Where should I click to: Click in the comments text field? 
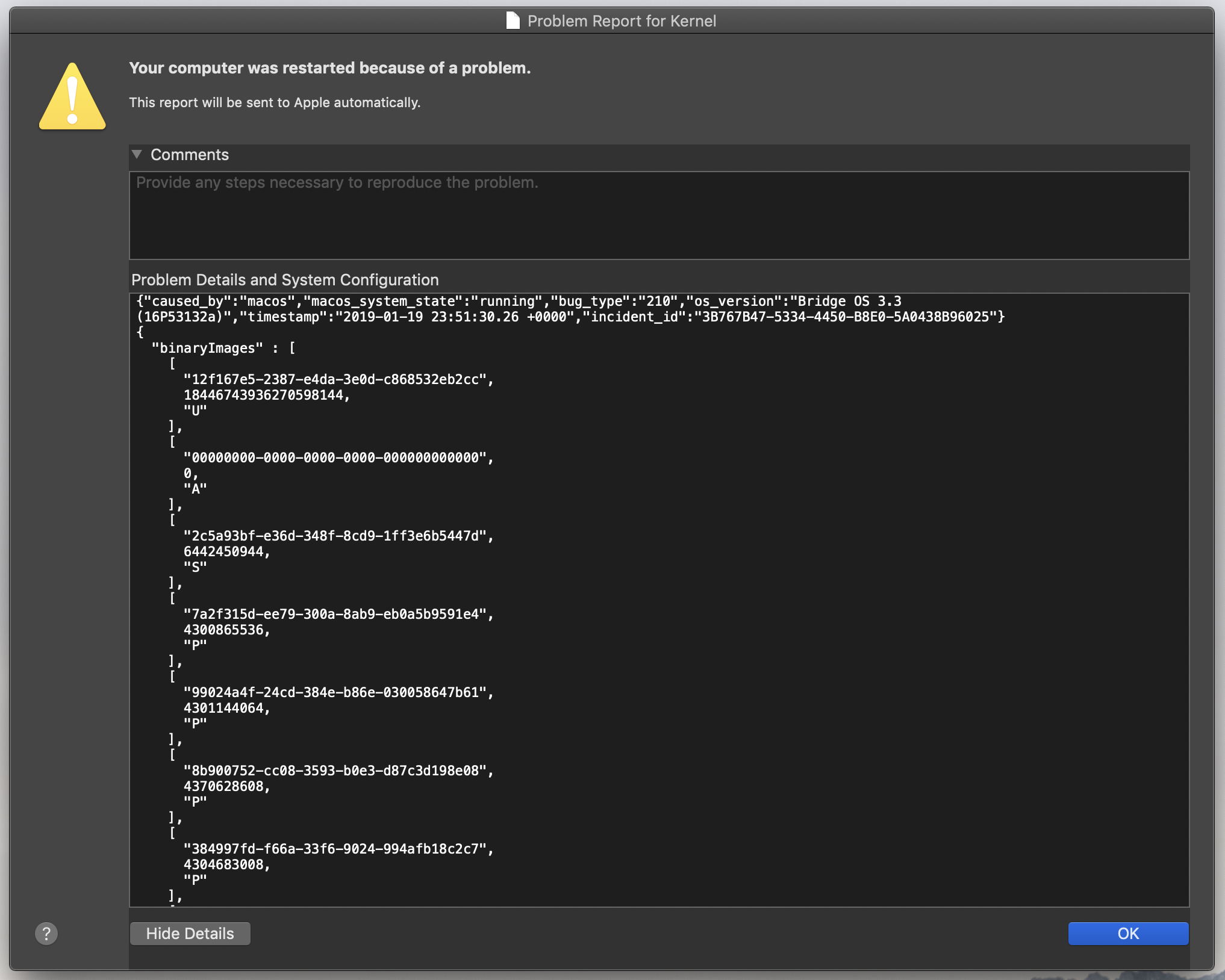coord(659,216)
